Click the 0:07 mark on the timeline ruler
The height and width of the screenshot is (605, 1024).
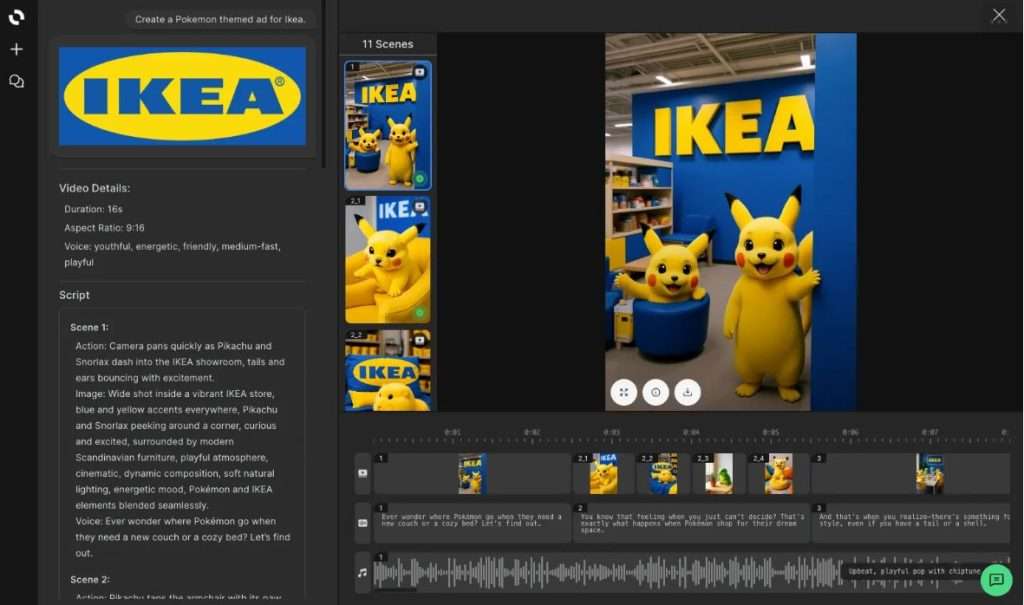(x=930, y=433)
